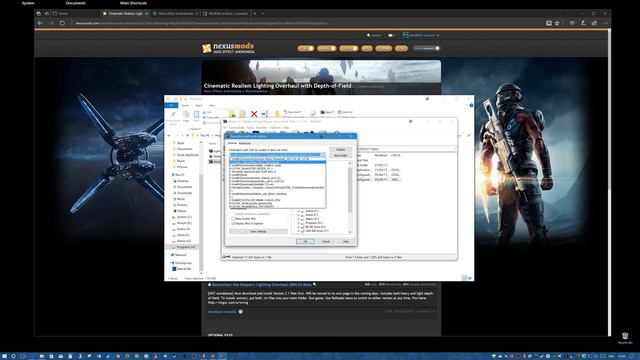
Task: Open the browser More (three dots) menu
Action: coord(605,23)
